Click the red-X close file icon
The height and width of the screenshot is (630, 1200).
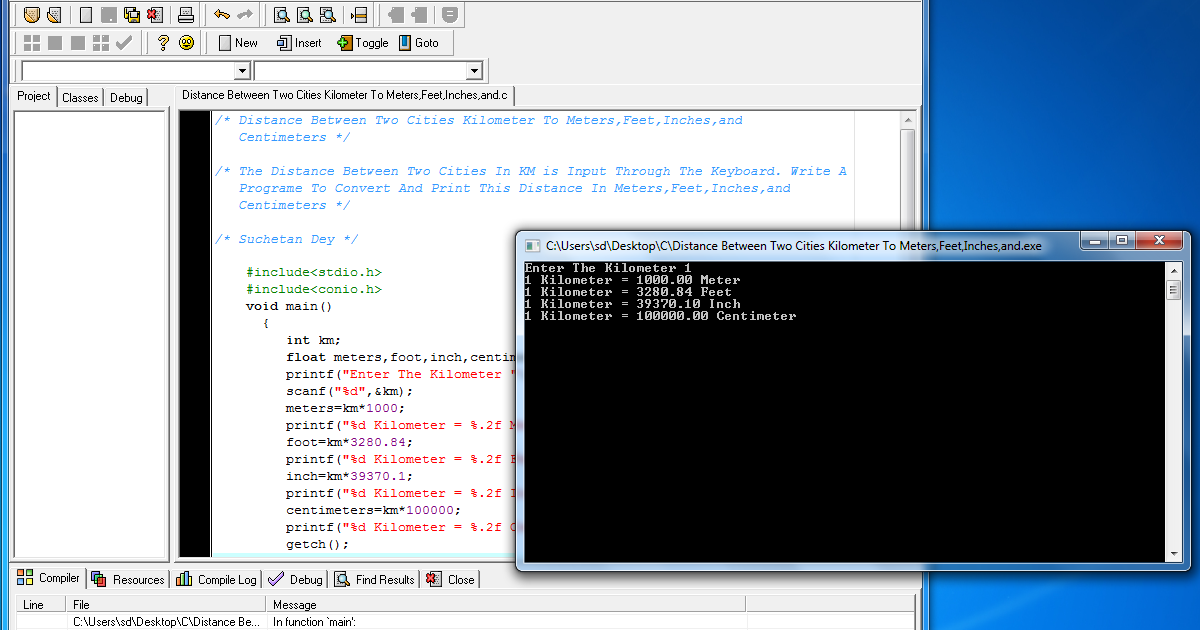point(154,15)
